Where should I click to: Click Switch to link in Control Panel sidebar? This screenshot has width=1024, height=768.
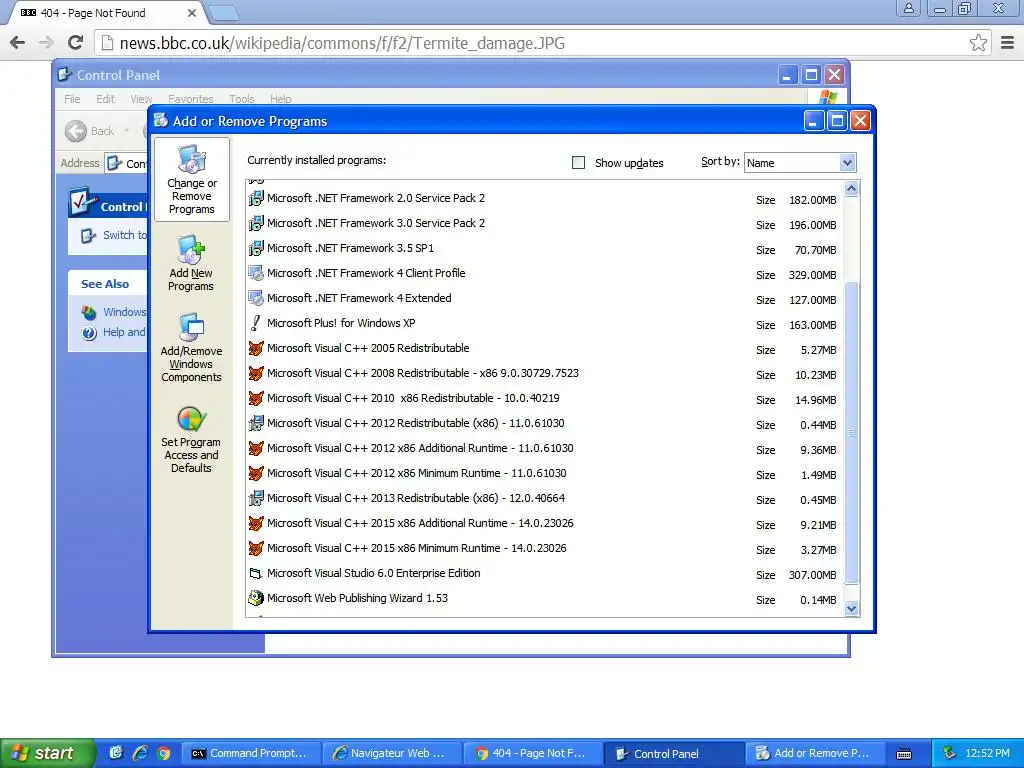(125, 235)
